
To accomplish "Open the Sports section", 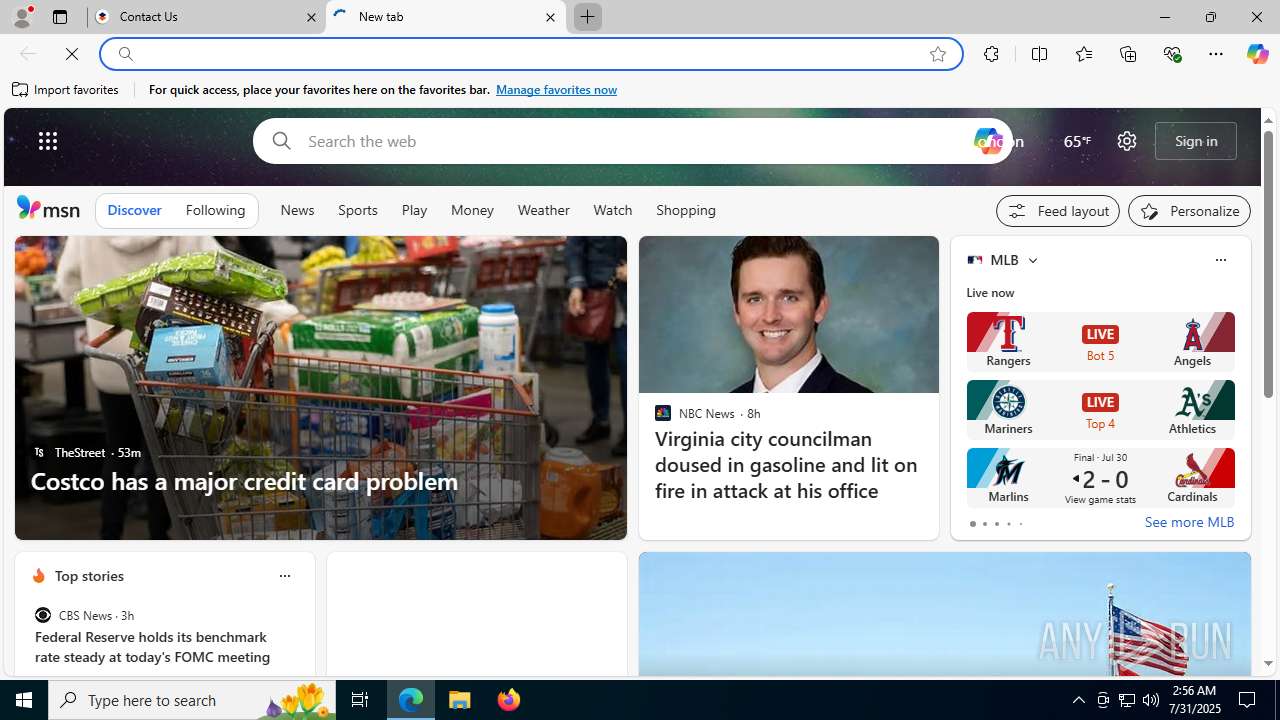I will pyautogui.click(x=357, y=210).
